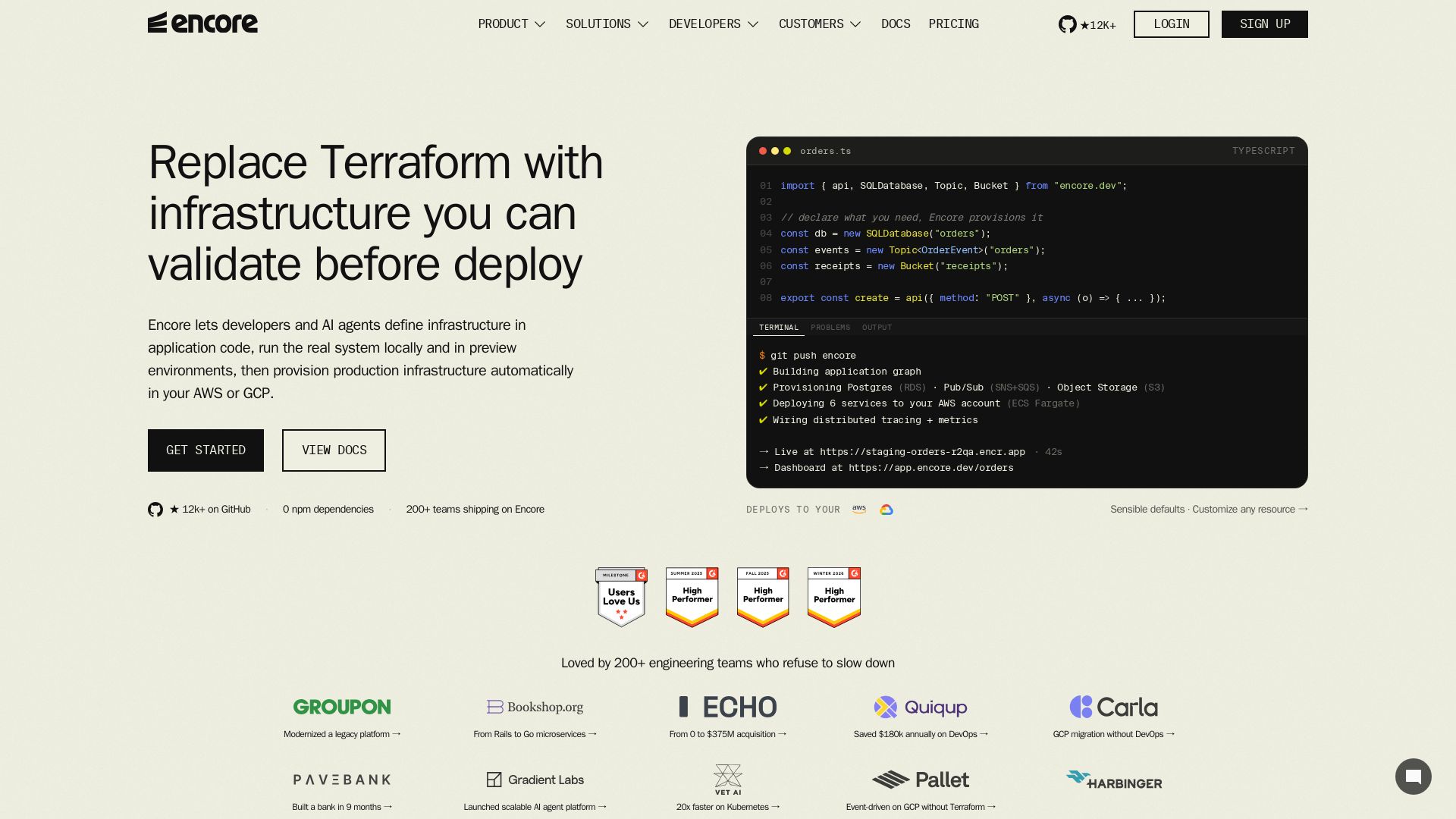
Task: Click the Carla logo
Action: point(1113,707)
